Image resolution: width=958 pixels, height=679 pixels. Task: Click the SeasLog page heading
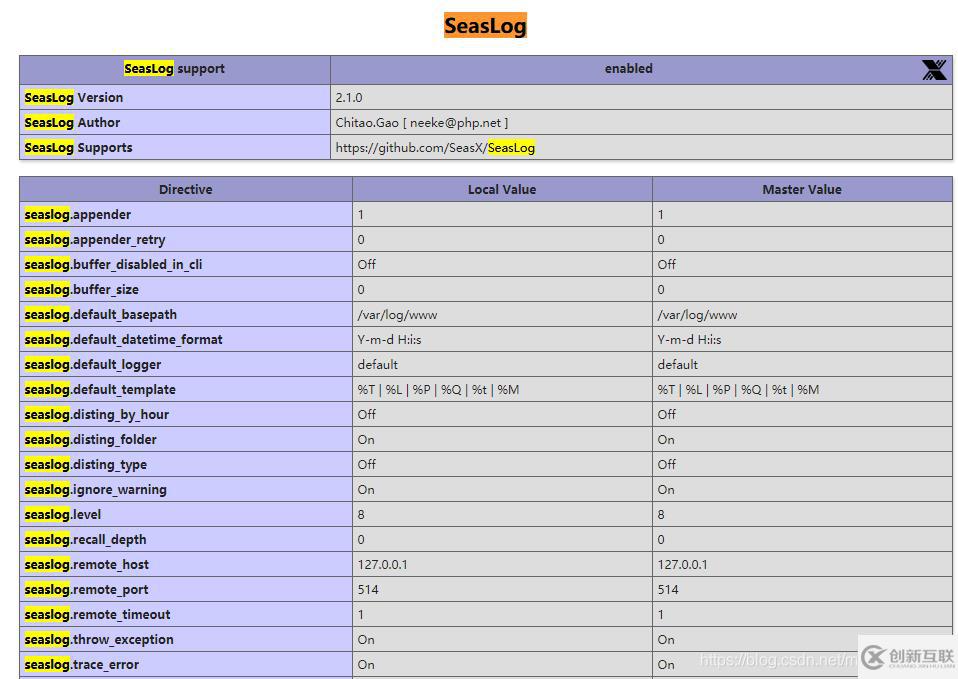[x=485, y=26]
